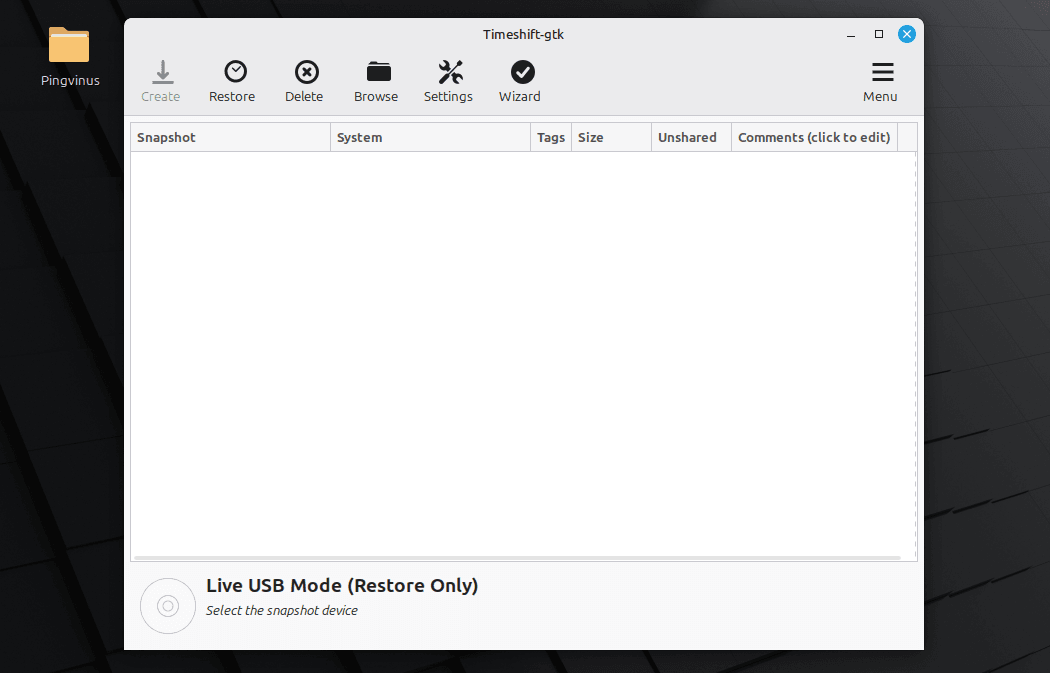Minimize the Timeshift-gtk window
The width and height of the screenshot is (1050, 673).
(851, 34)
